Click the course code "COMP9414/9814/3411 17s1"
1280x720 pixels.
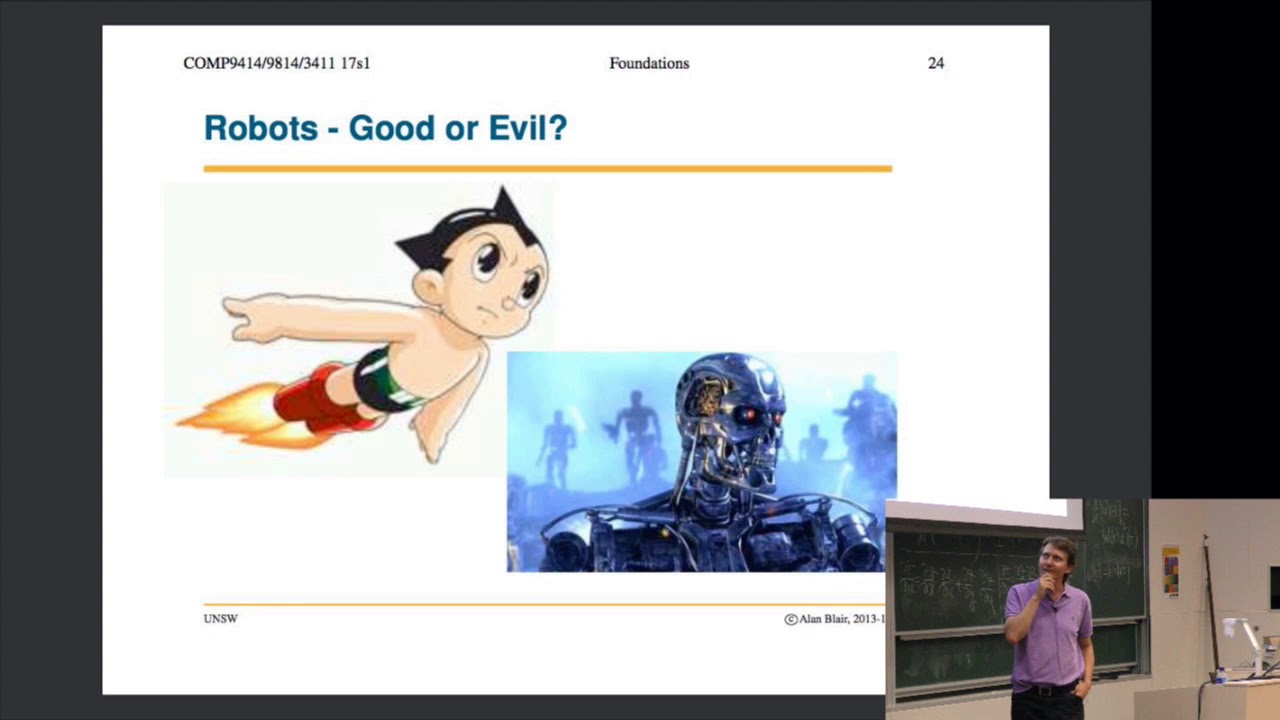[277, 63]
